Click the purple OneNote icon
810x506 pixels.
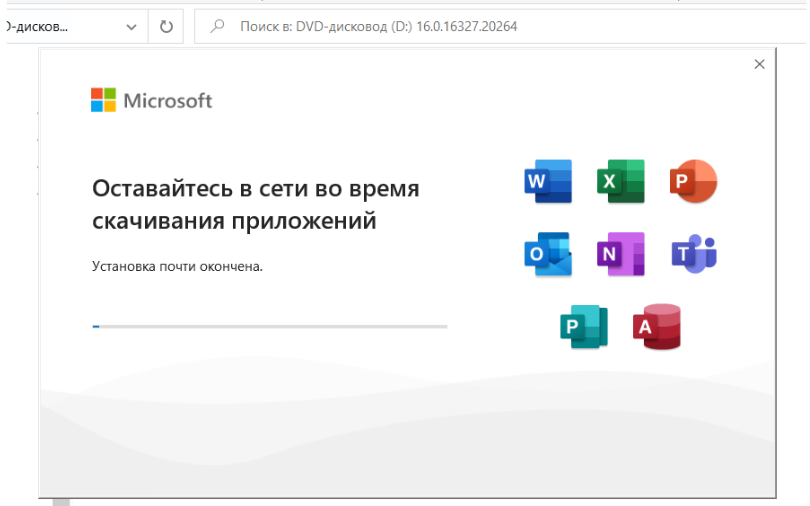pos(620,254)
